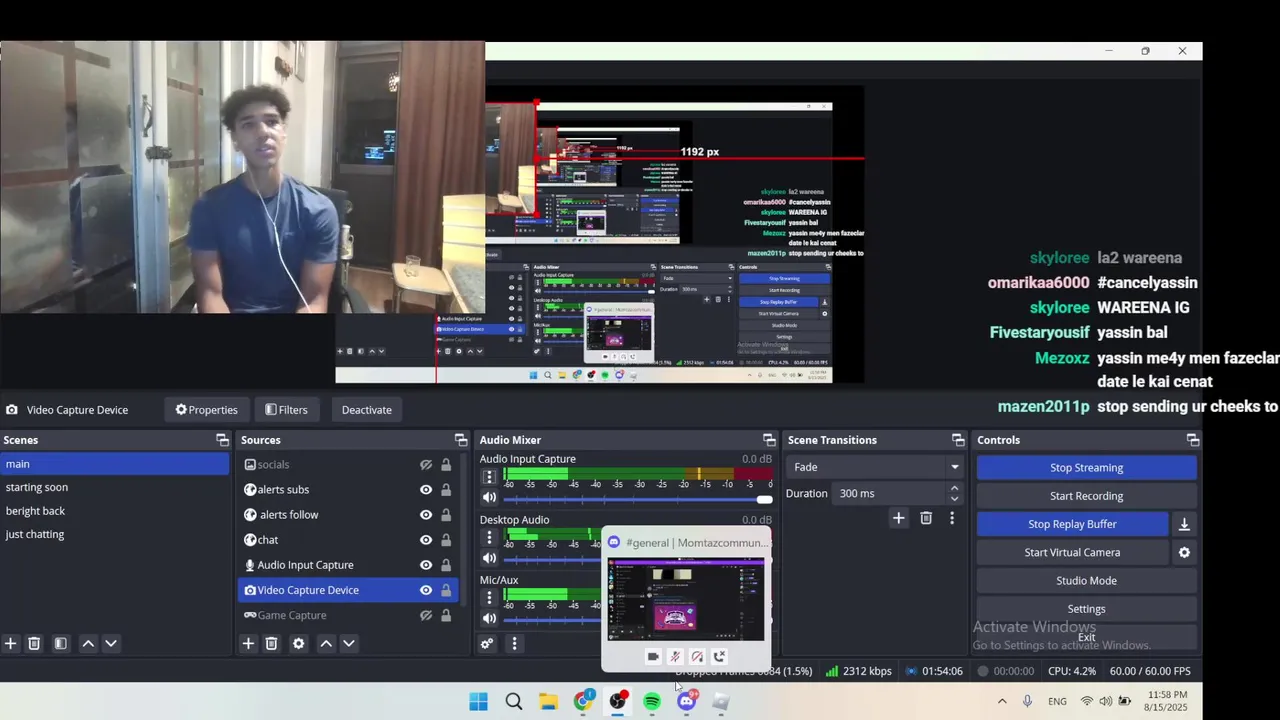Hide the alerts follow source
The width and height of the screenshot is (1280, 720).
[426, 515]
